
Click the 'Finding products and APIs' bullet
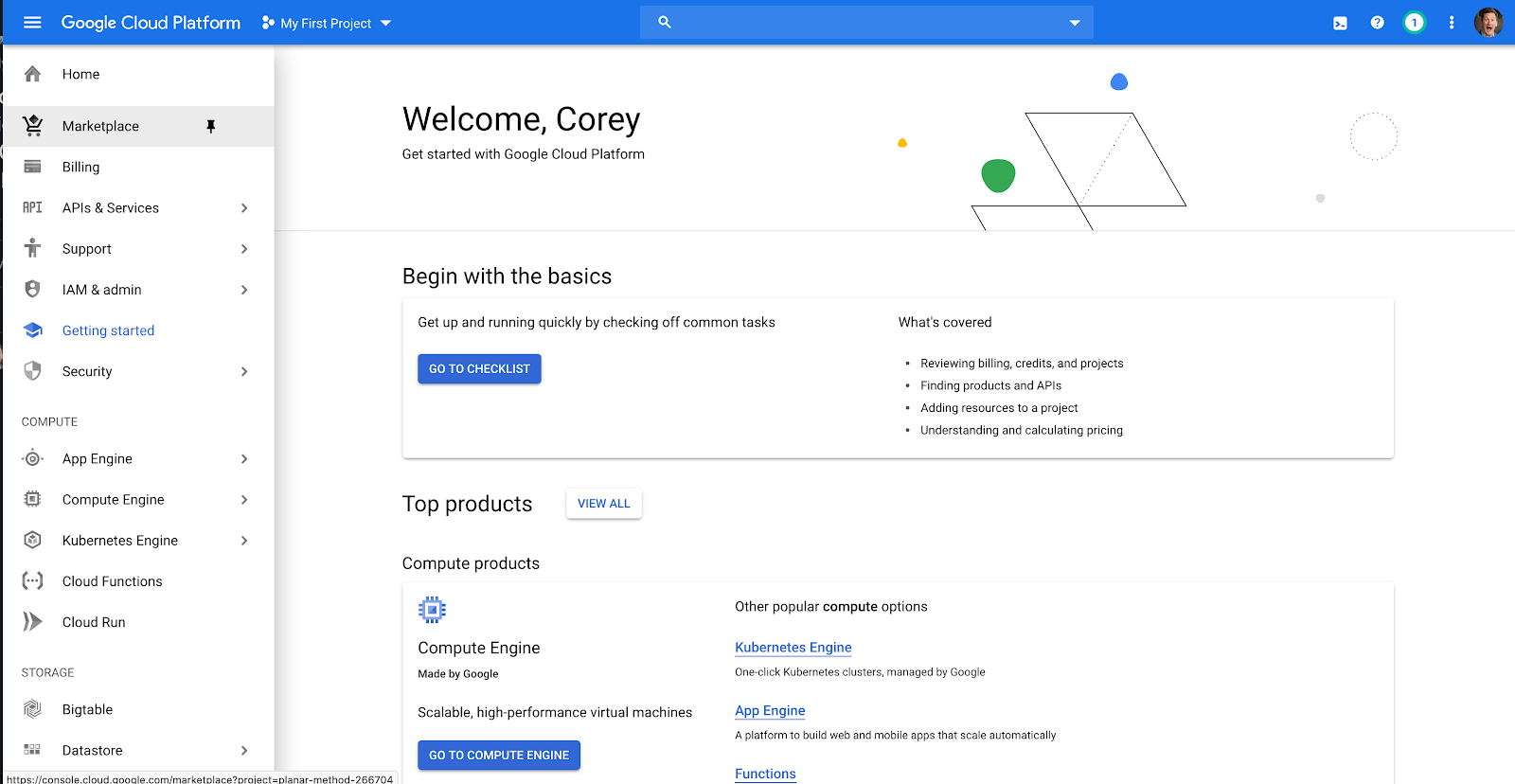coord(990,385)
